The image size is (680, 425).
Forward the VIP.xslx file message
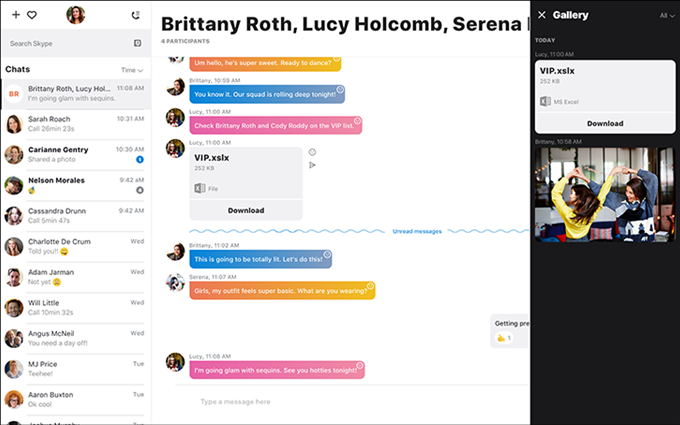(x=312, y=165)
